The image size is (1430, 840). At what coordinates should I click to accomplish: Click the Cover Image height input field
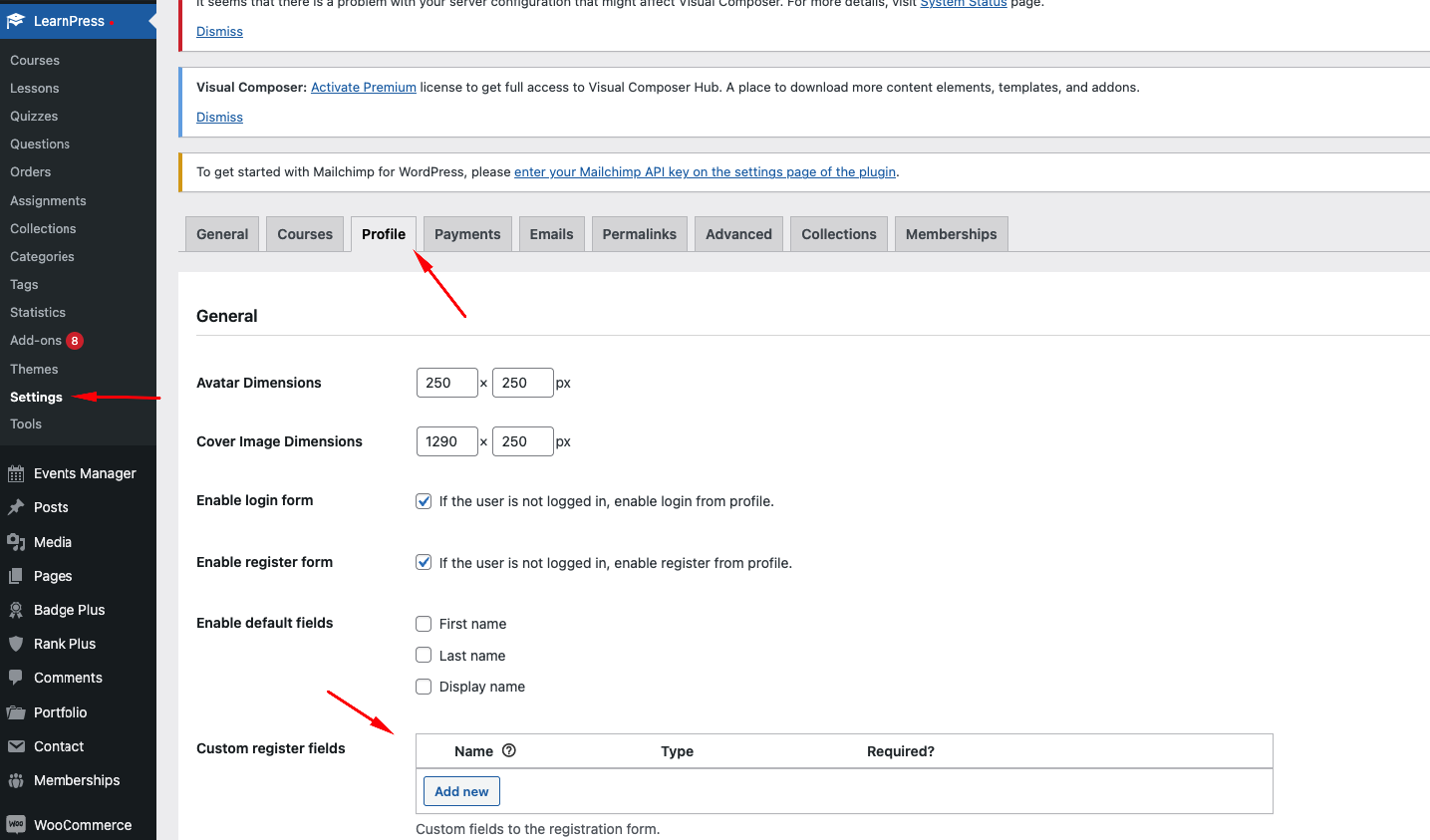[523, 441]
